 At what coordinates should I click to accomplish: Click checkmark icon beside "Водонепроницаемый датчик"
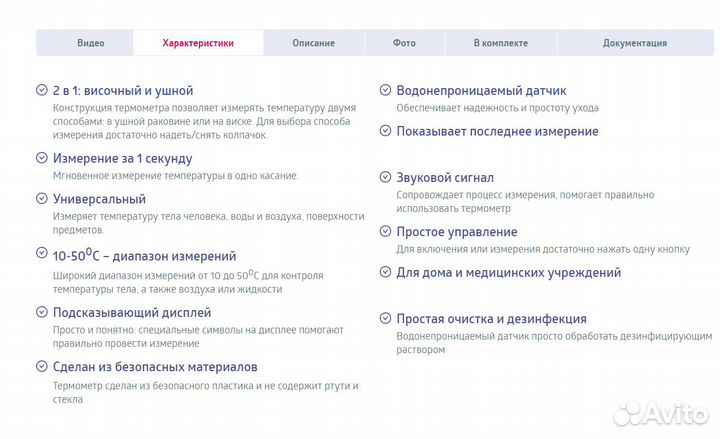pos(385,90)
